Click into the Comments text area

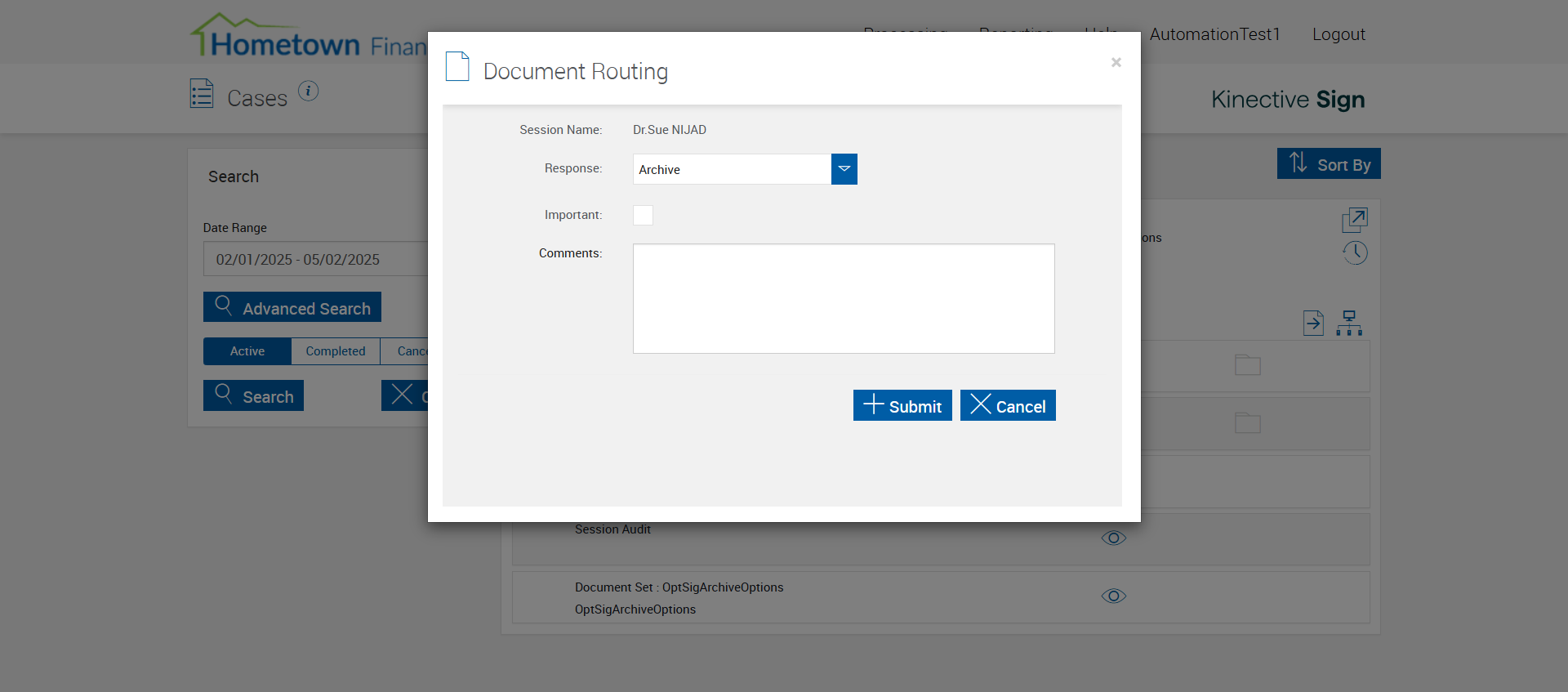pyautogui.click(x=843, y=298)
